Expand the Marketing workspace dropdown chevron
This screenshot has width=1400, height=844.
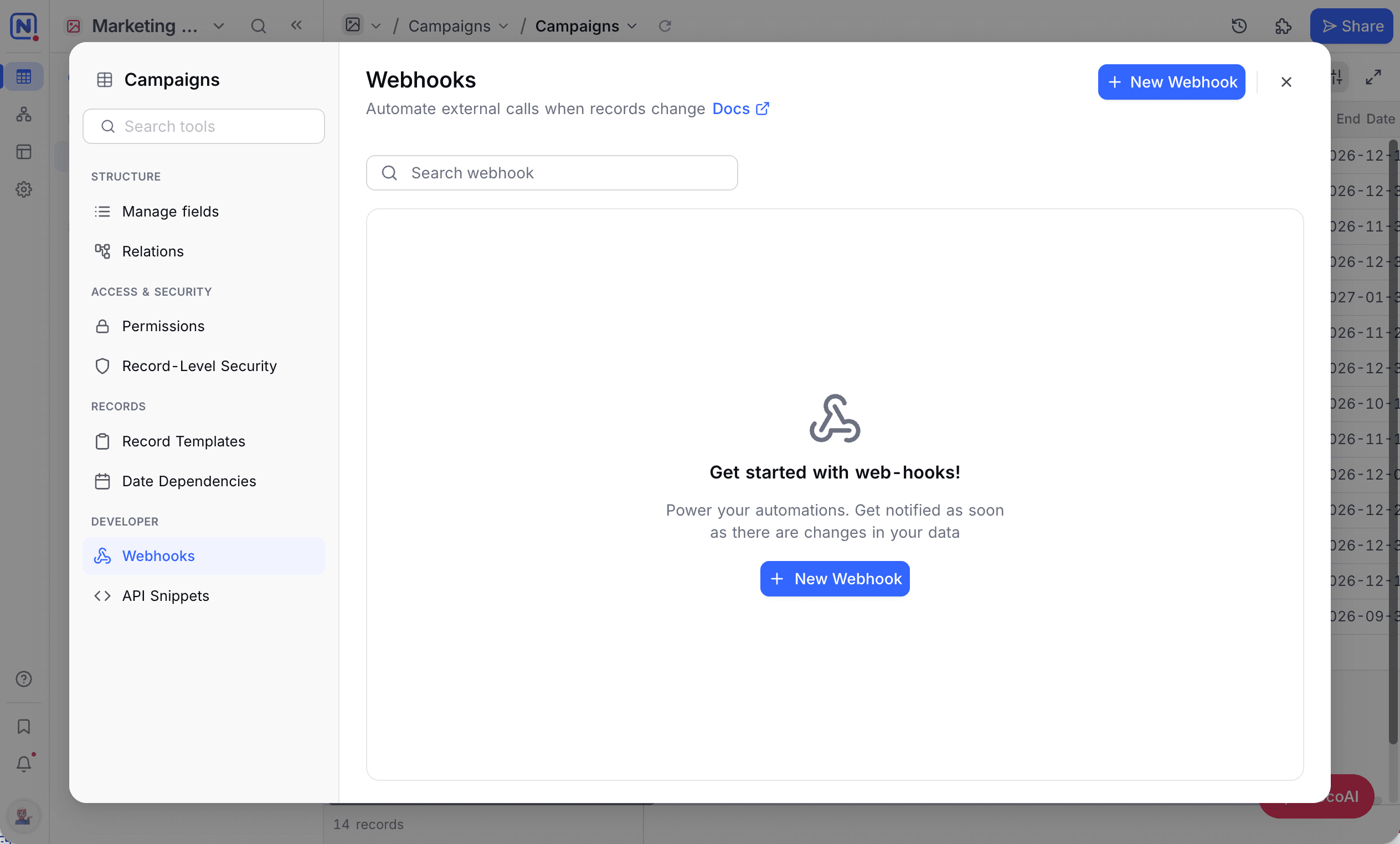[219, 26]
